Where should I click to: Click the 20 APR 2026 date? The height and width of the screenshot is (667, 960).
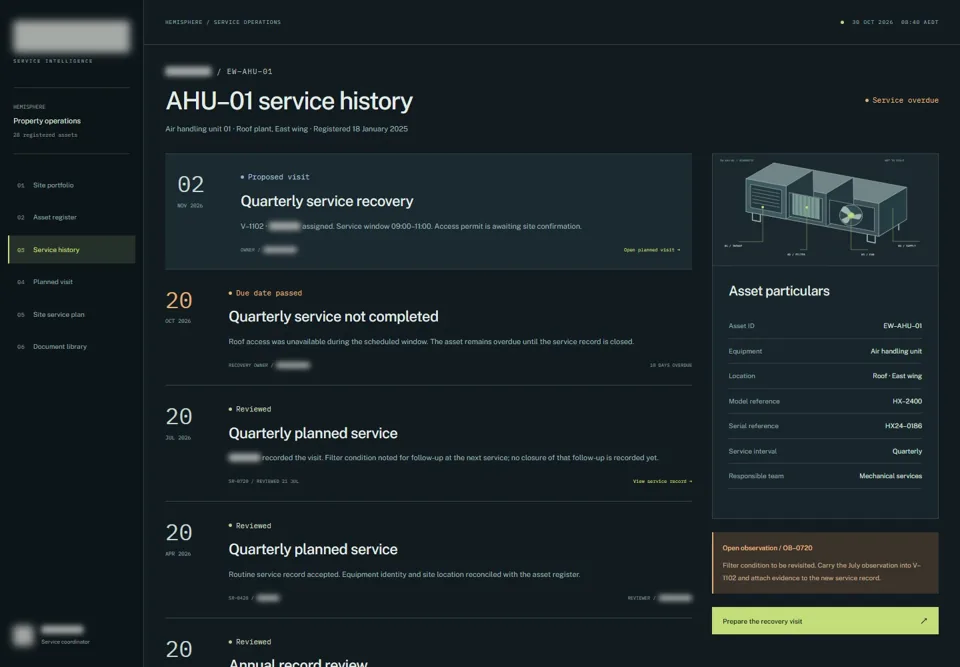pos(179,539)
